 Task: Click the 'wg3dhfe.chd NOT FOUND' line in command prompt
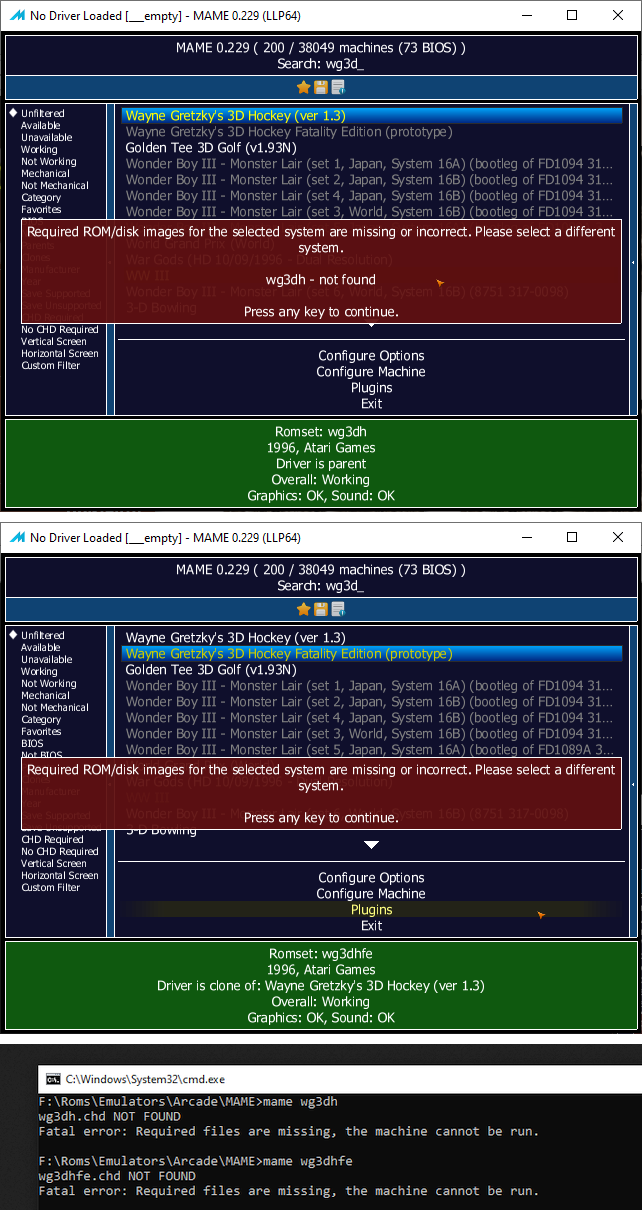(116, 1176)
